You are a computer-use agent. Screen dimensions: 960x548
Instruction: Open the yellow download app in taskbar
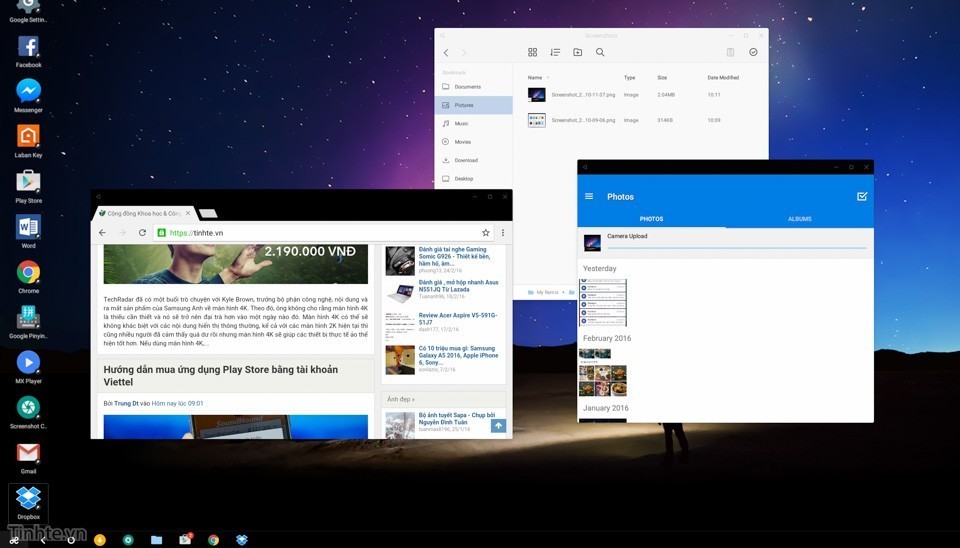pyautogui.click(x=100, y=540)
